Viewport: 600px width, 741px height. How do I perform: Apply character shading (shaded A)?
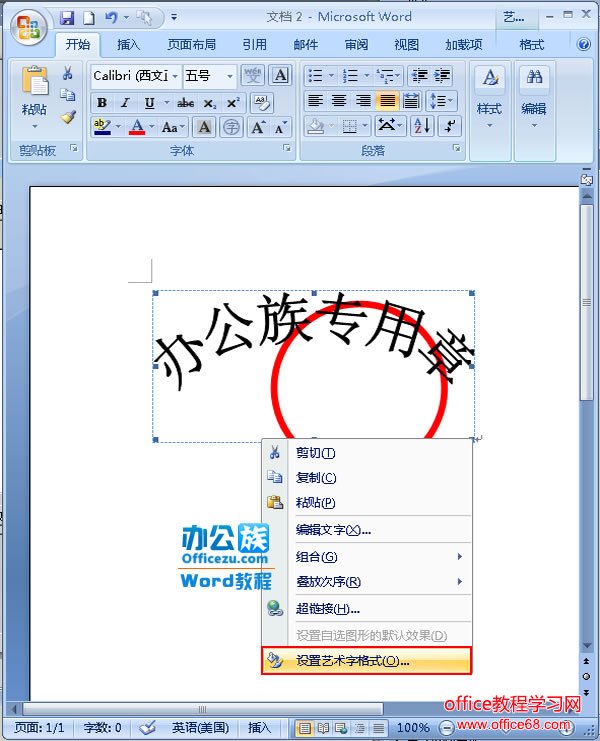point(204,127)
